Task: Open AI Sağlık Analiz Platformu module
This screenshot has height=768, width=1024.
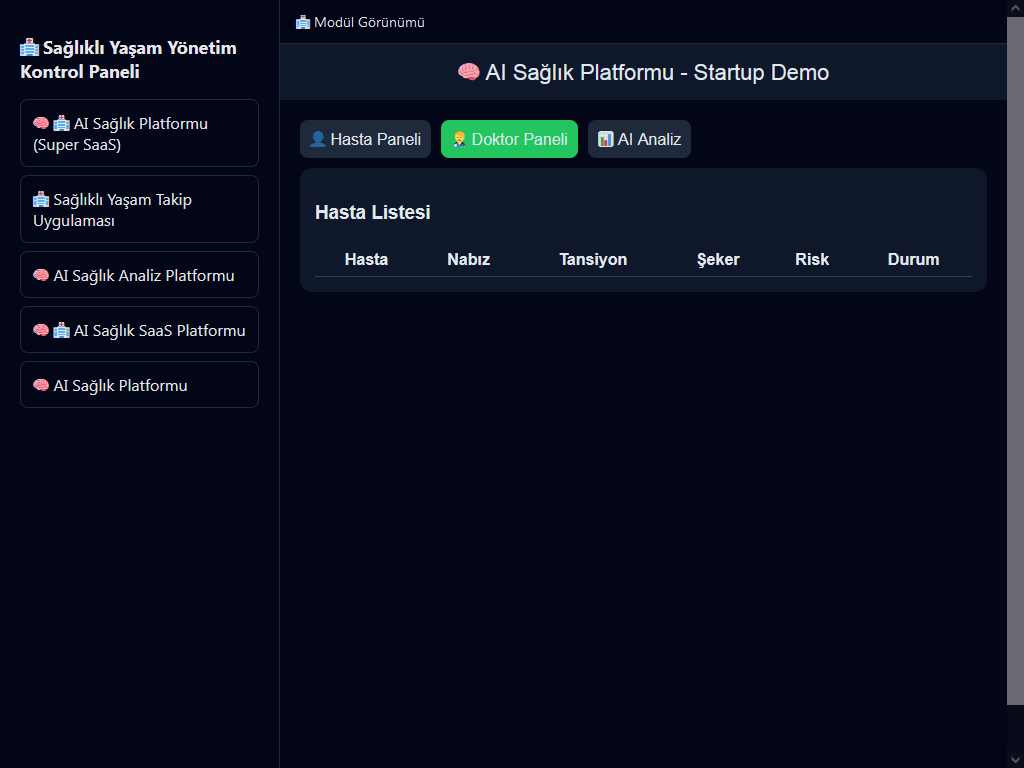Action: tap(139, 275)
